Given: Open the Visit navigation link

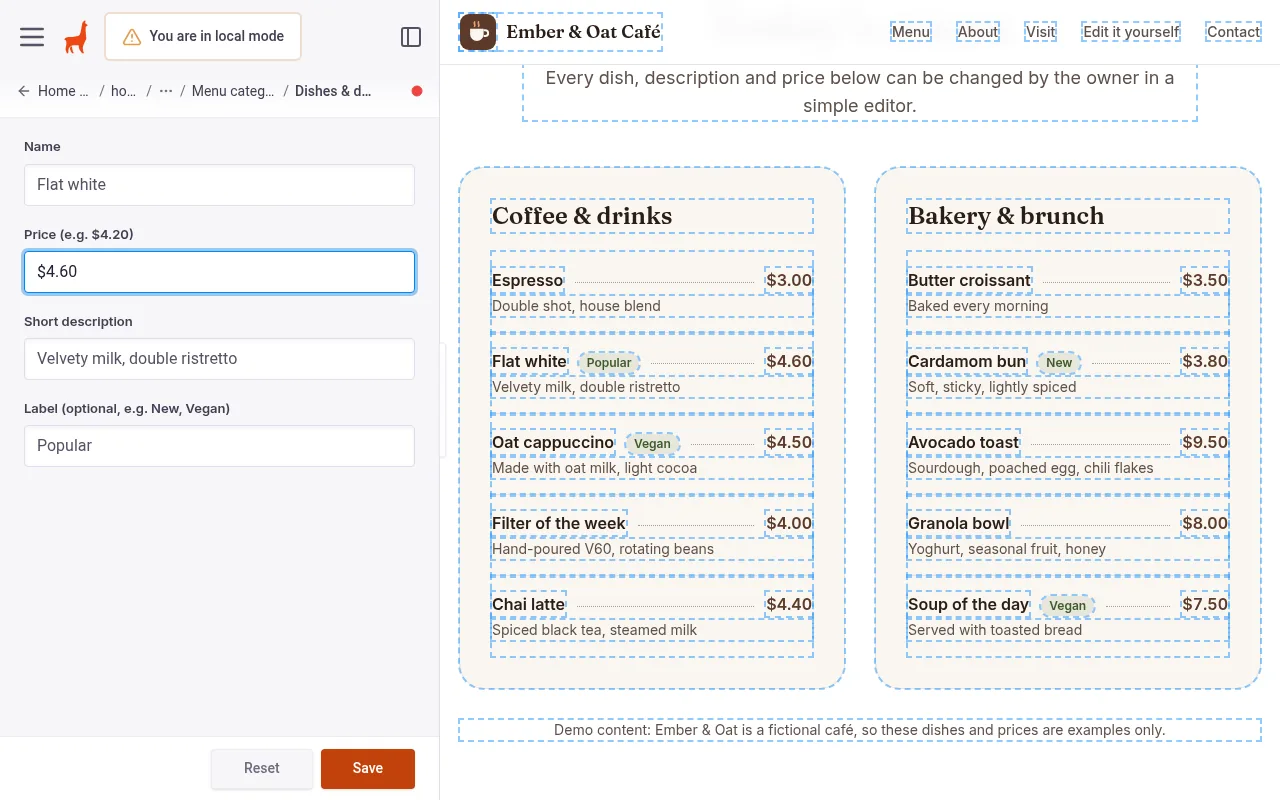Looking at the screenshot, I should pyautogui.click(x=1040, y=32).
